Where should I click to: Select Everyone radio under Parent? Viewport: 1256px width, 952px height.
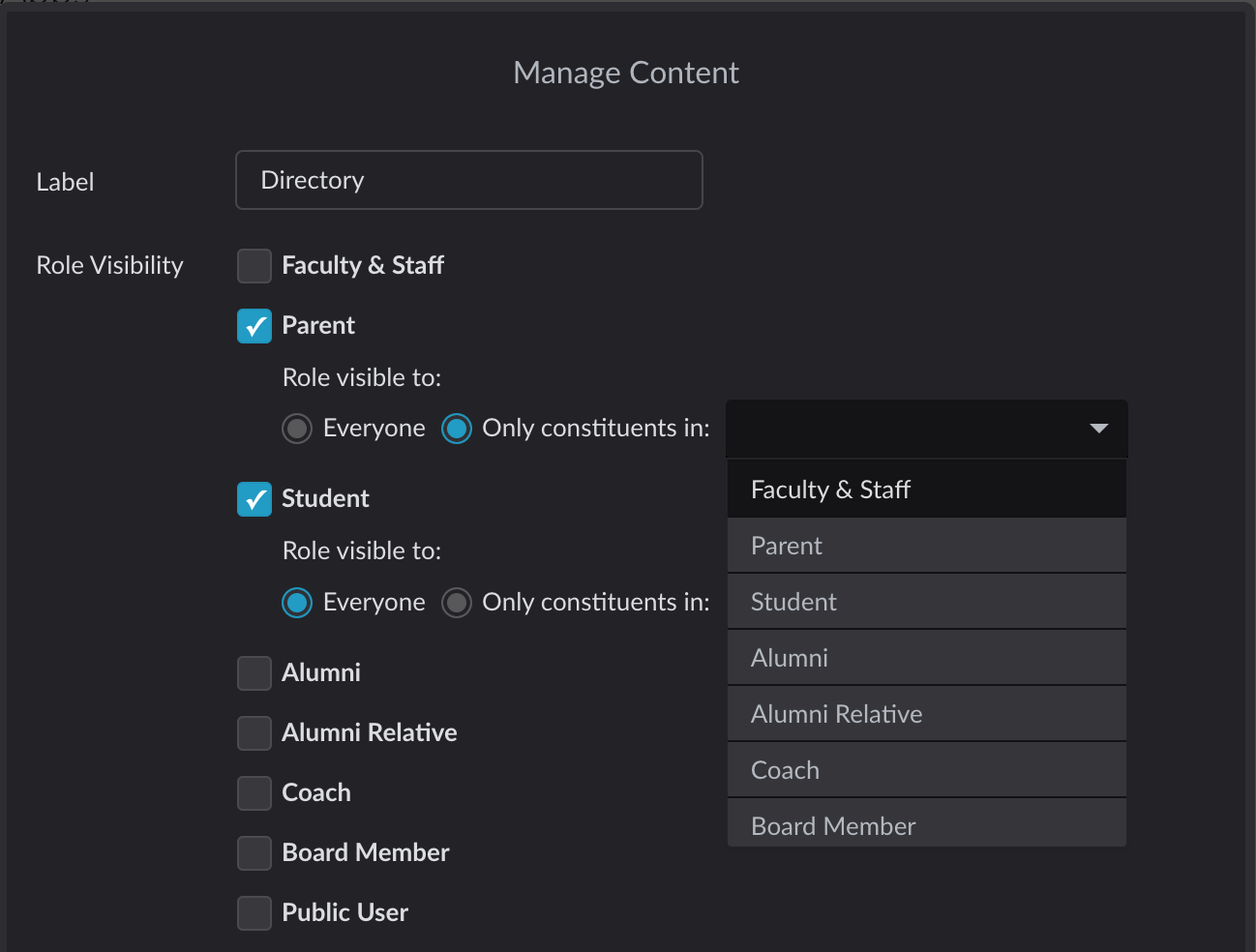click(297, 429)
